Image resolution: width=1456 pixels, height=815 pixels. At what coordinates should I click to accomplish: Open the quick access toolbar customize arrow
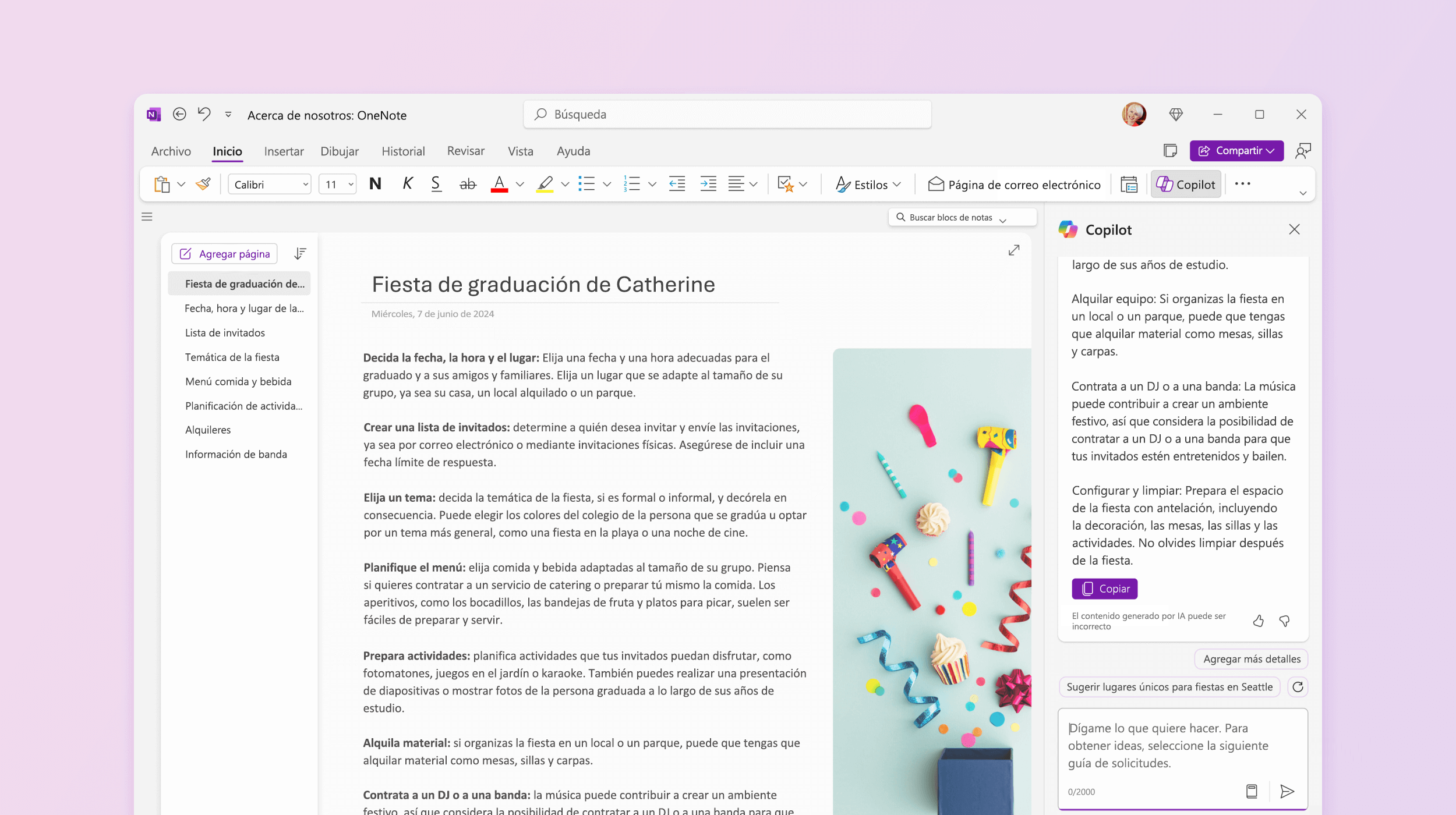[x=228, y=115]
